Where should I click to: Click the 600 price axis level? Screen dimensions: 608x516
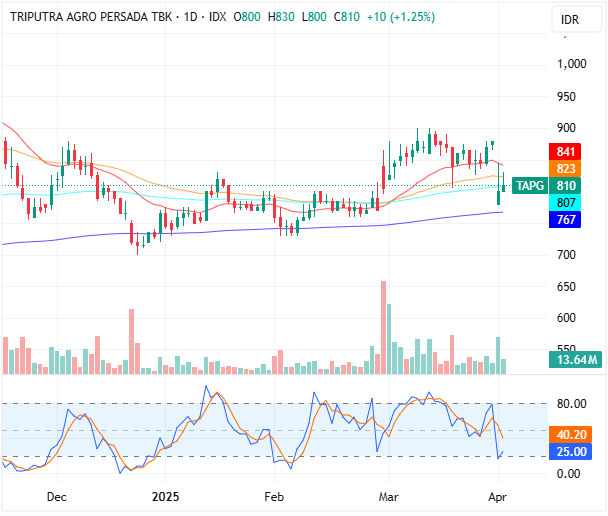click(566, 318)
